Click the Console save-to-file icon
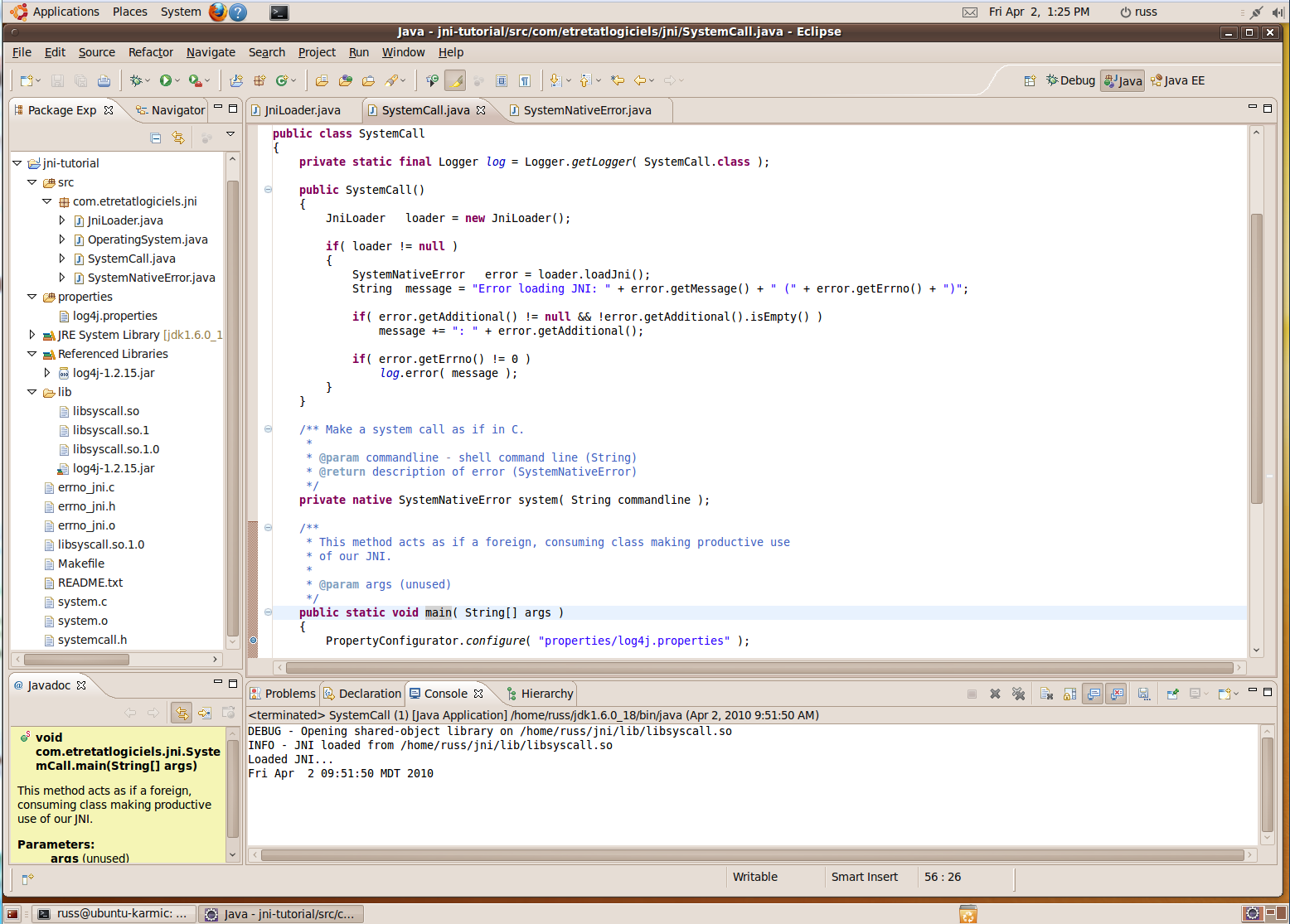This screenshot has height=924, width=1290. coord(1144,694)
